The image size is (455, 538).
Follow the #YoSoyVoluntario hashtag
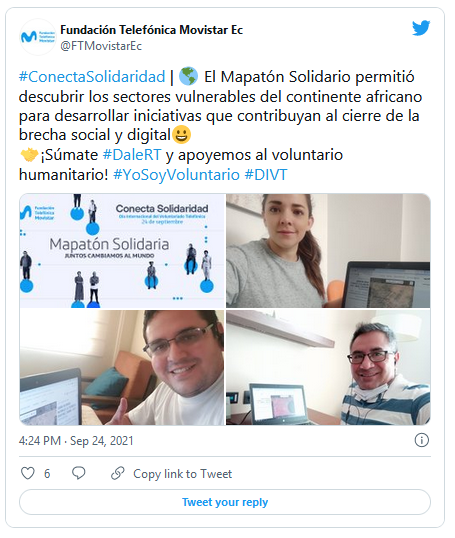click(x=176, y=175)
